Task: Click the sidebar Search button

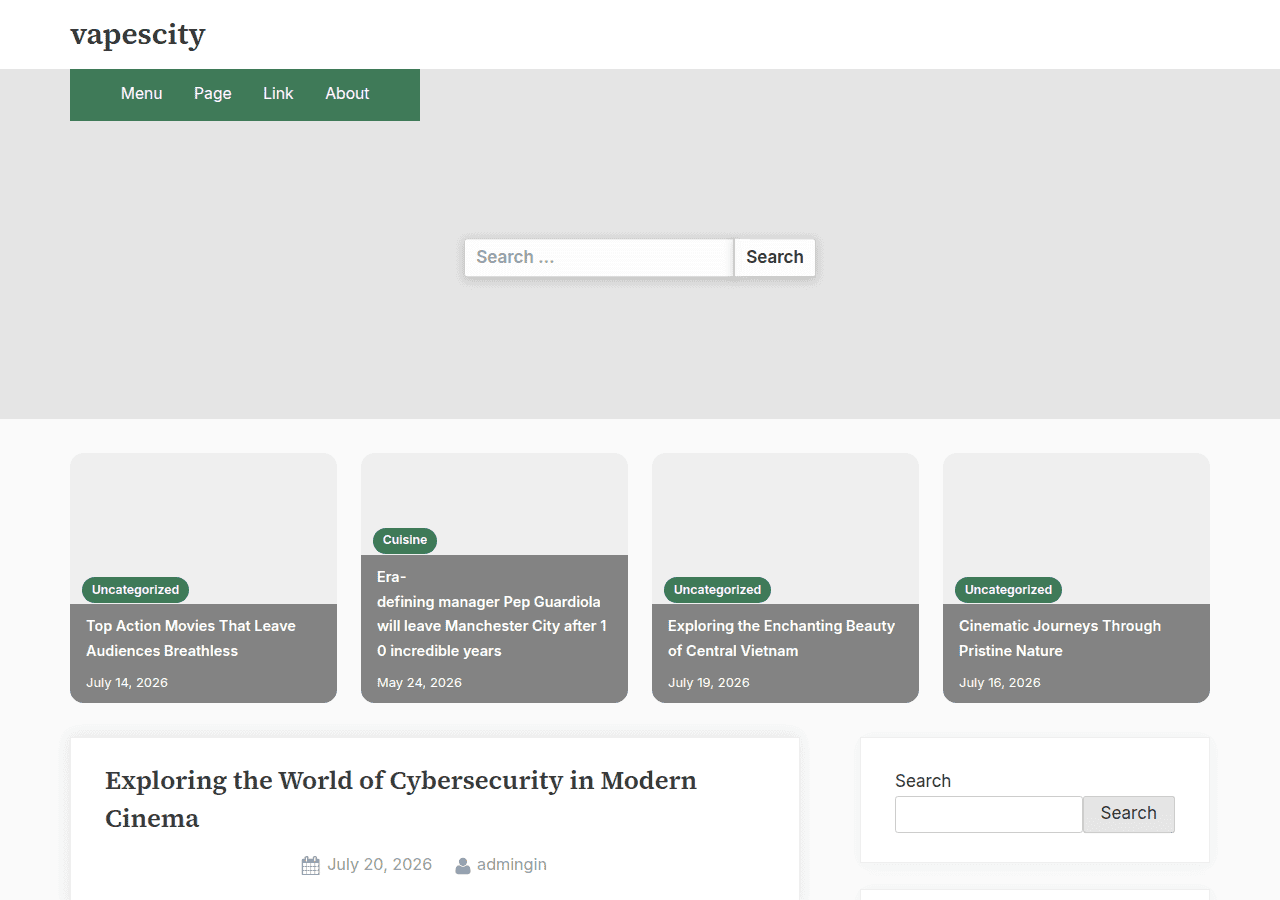Action: [1129, 814]
